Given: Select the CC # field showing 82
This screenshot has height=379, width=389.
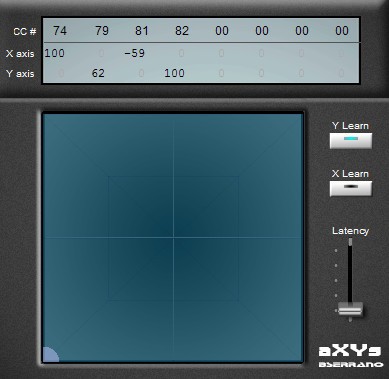Looking at the screenshot, I should click(x=182, y=31).
